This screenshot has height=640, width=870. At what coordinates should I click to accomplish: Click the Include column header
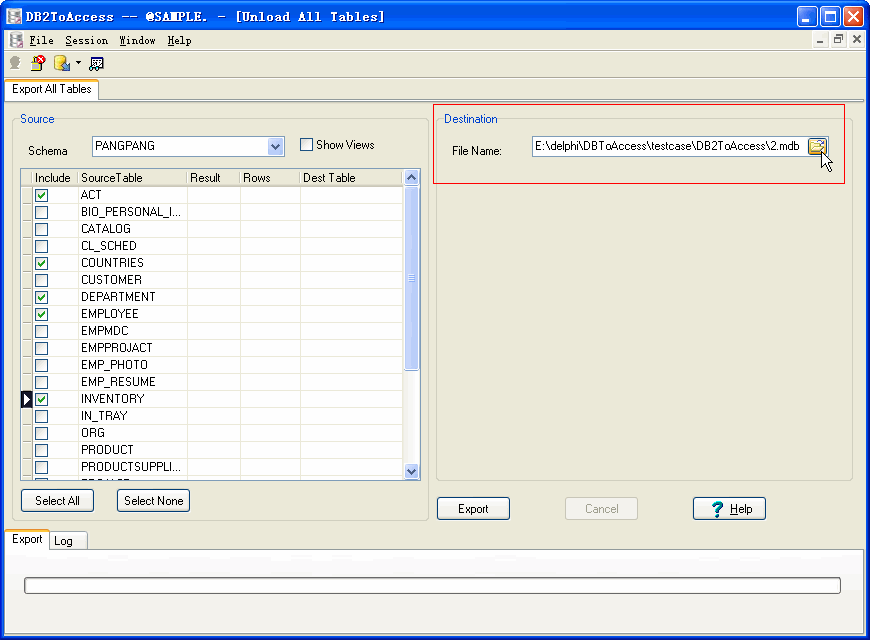point(53,178)
